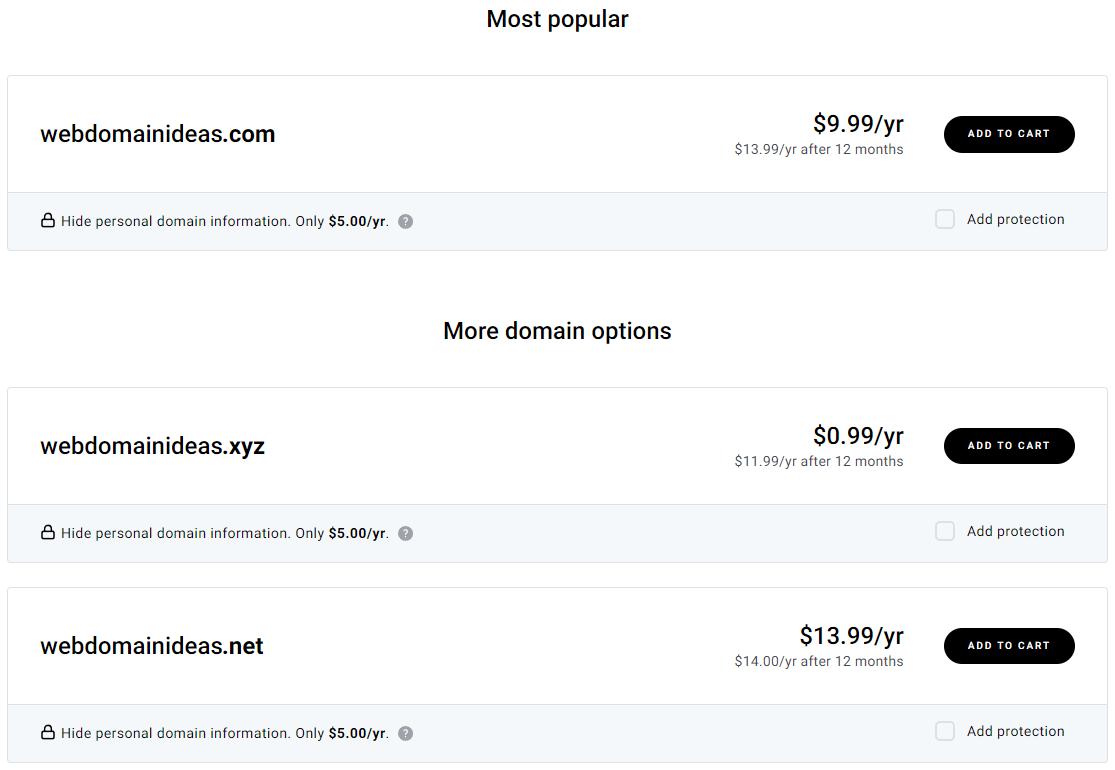The width and height of the screenshot is (1115, 770).
Task: Add webdomainideas.com to cart
Action: tap(1008, 134)
